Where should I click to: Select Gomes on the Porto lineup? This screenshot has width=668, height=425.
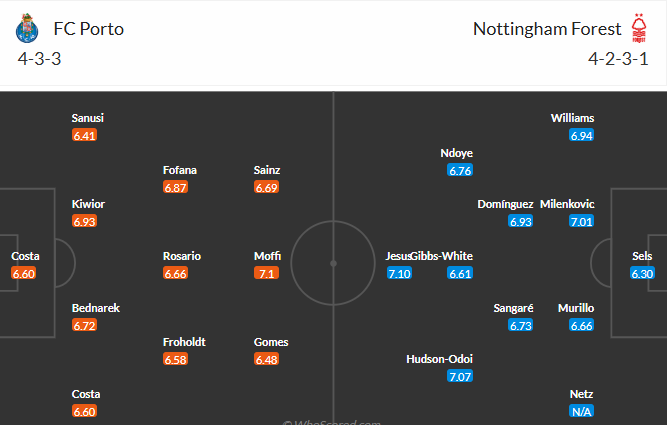pos(271,342)
